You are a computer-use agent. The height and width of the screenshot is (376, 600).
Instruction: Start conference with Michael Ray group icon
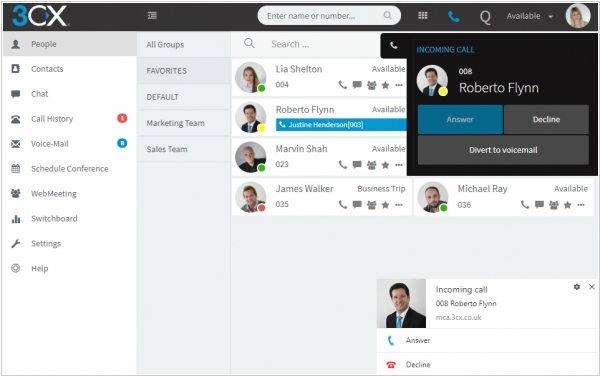(x=554, y=205)
